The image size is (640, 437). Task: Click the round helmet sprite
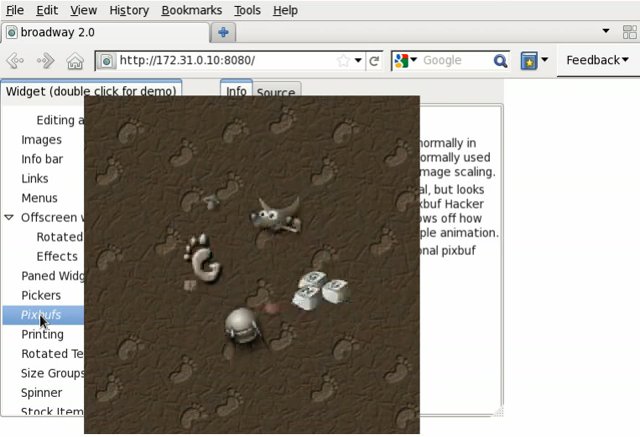[x=242, y=326]
